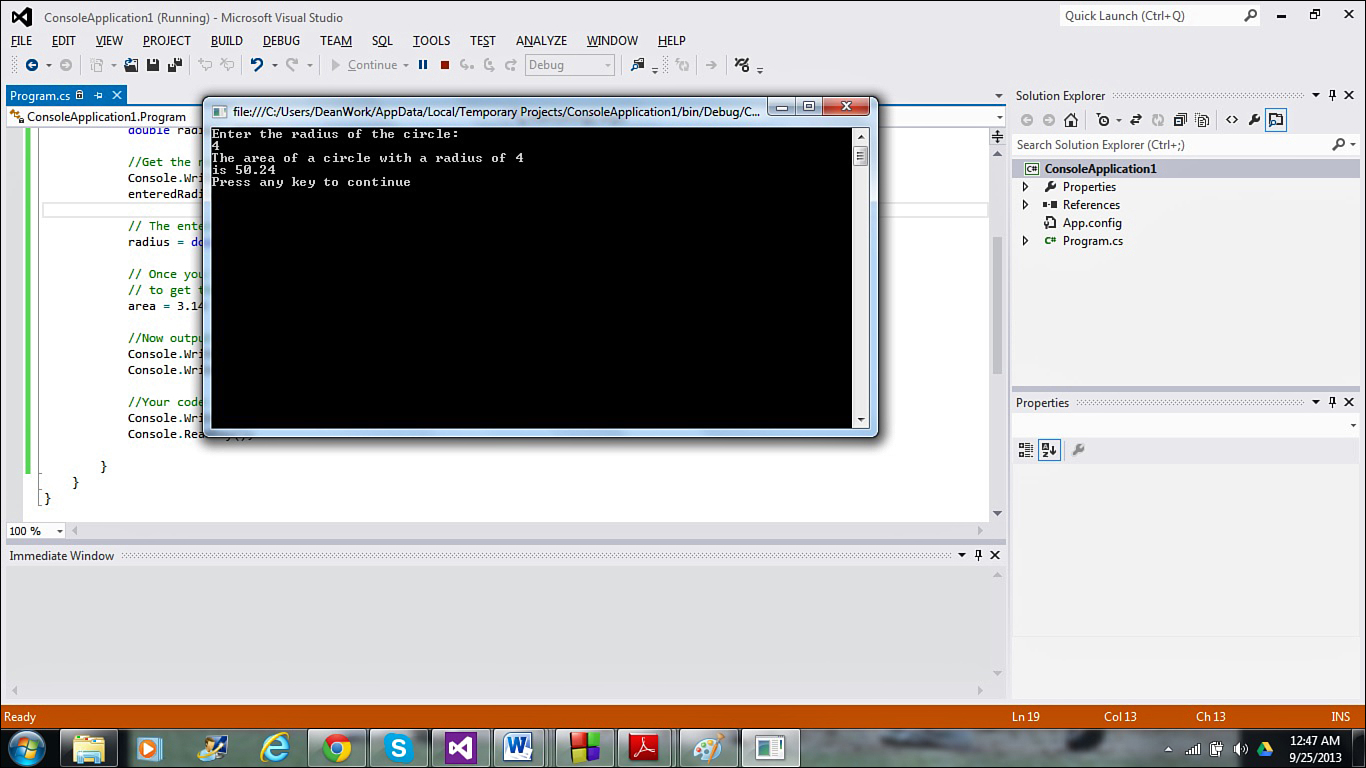Open Solution Explorer window position dropdown
1366x768 pixels.
pyautogui.click(x=1316, y=96)
